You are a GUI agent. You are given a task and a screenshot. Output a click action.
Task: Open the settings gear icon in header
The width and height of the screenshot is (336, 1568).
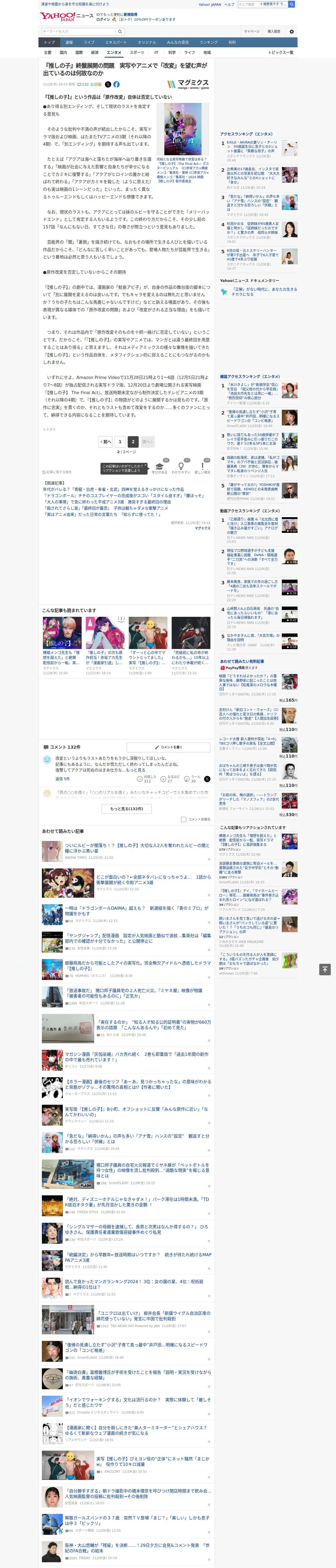291,32
